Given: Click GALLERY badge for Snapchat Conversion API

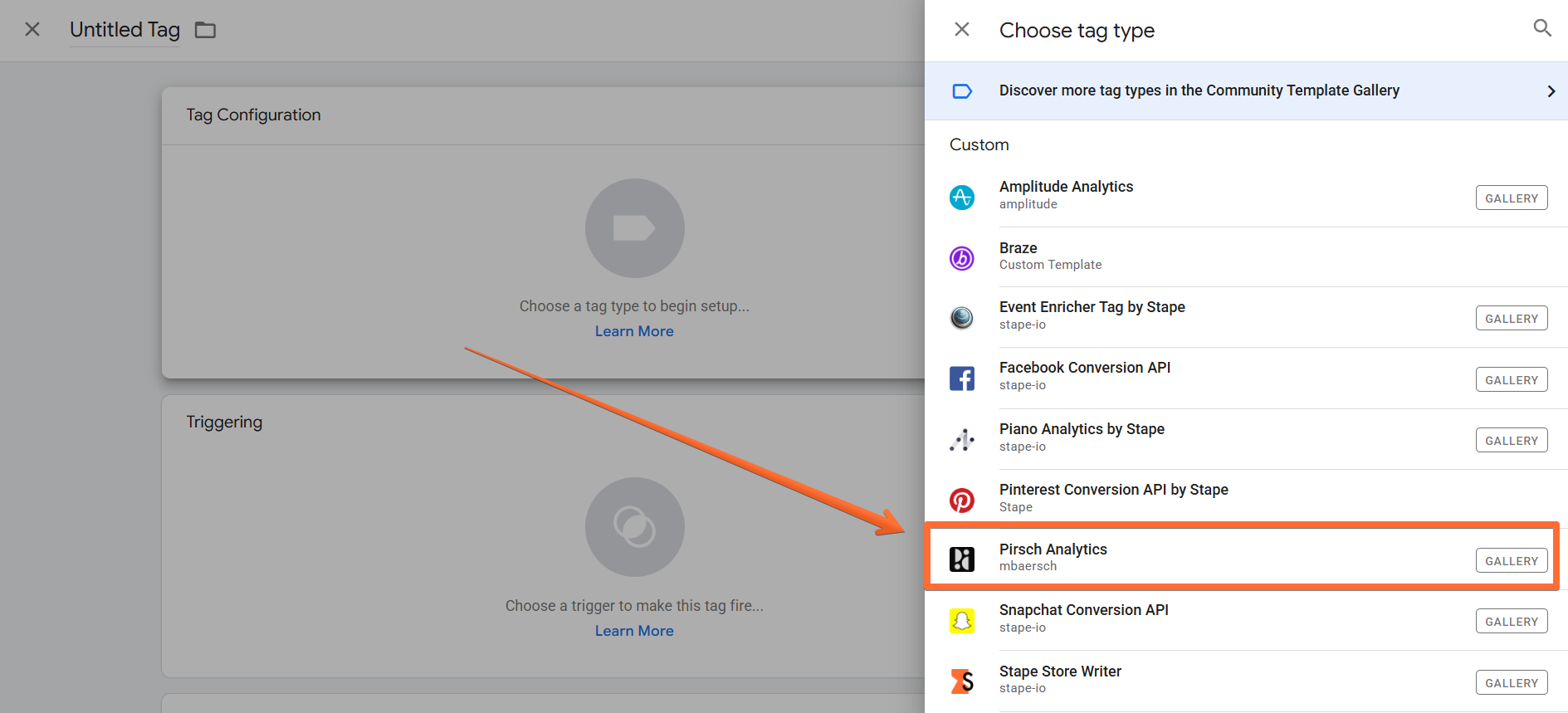Looking at the screenshot, I should tap(1511, 622).
